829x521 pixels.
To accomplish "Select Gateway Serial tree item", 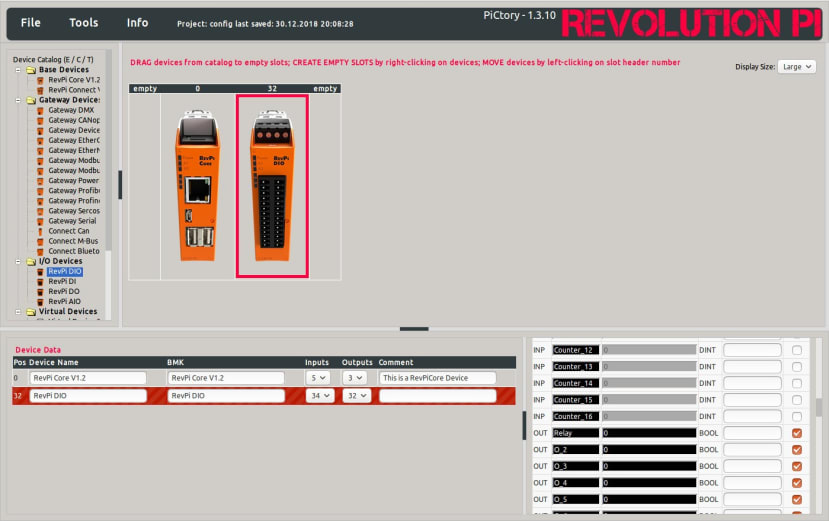I will click(x=72, y=221).
